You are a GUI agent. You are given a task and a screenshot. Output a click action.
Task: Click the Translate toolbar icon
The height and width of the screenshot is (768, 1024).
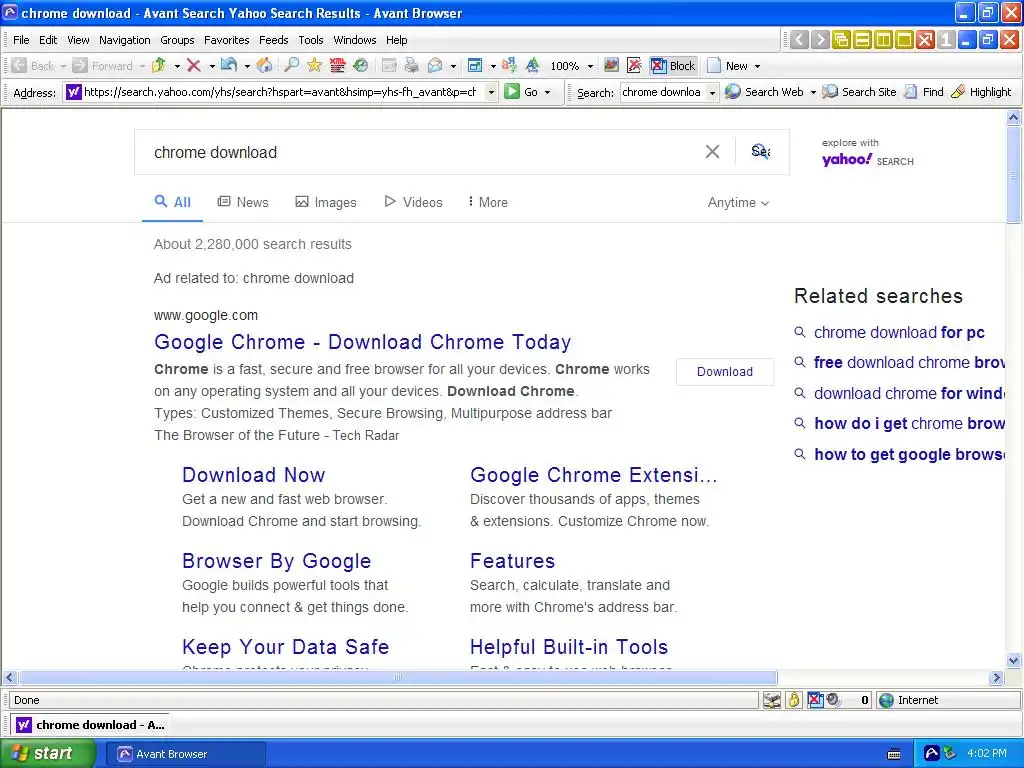510,65
